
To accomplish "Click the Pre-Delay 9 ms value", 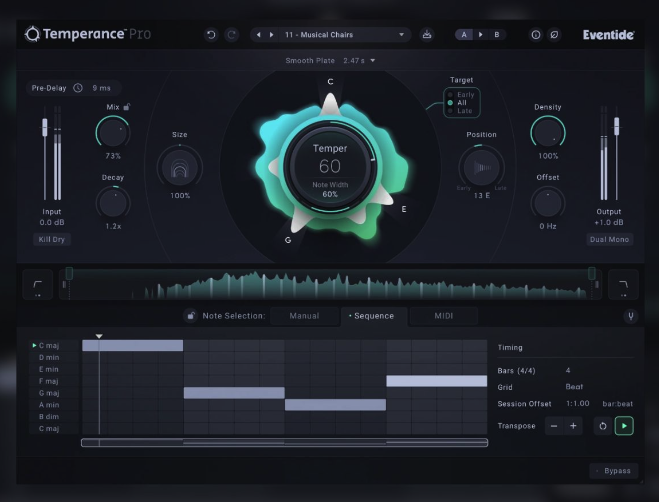I will (102, 88).
